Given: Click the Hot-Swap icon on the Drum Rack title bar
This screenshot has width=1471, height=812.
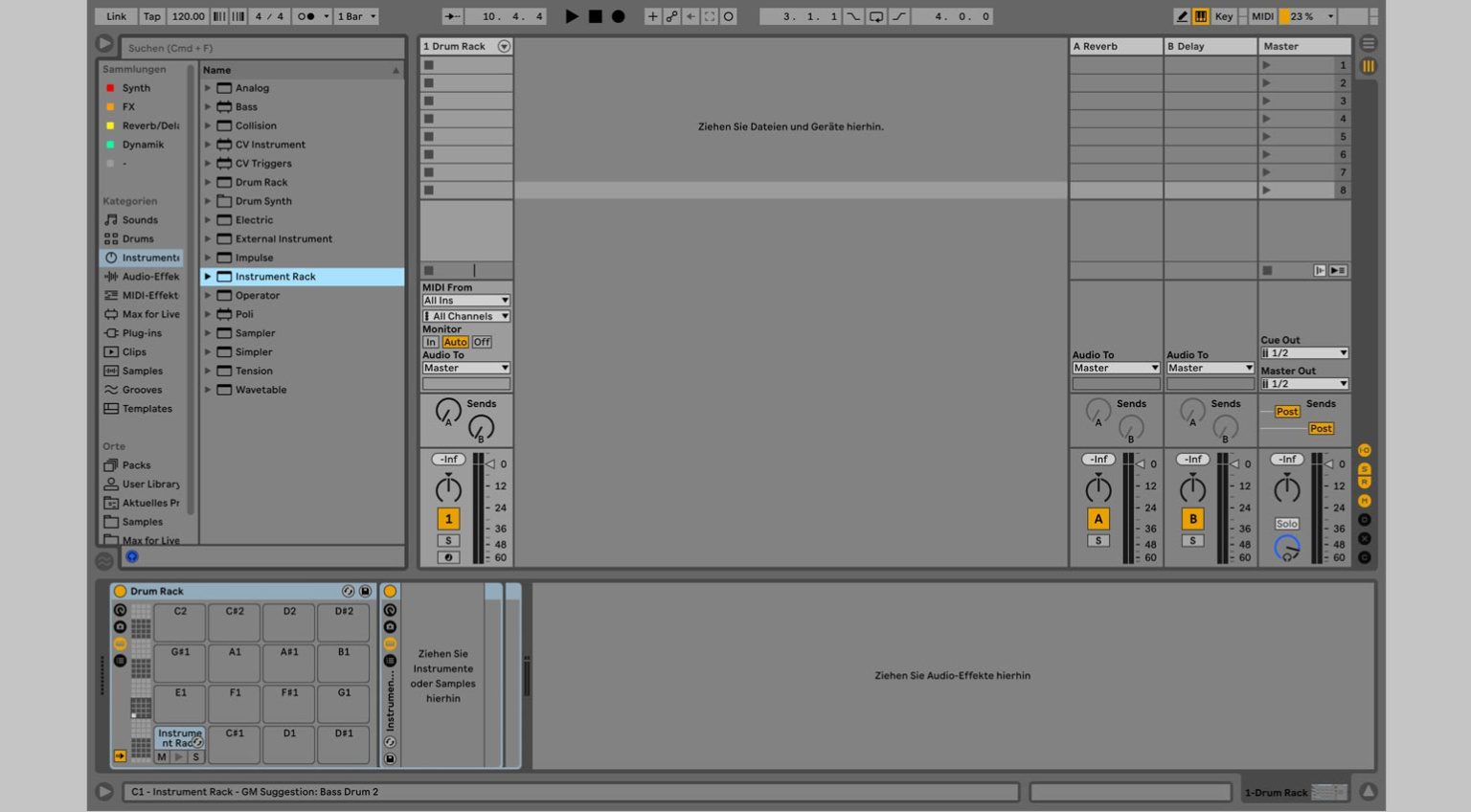Looking at the screenshot, I should pos(348,591).
